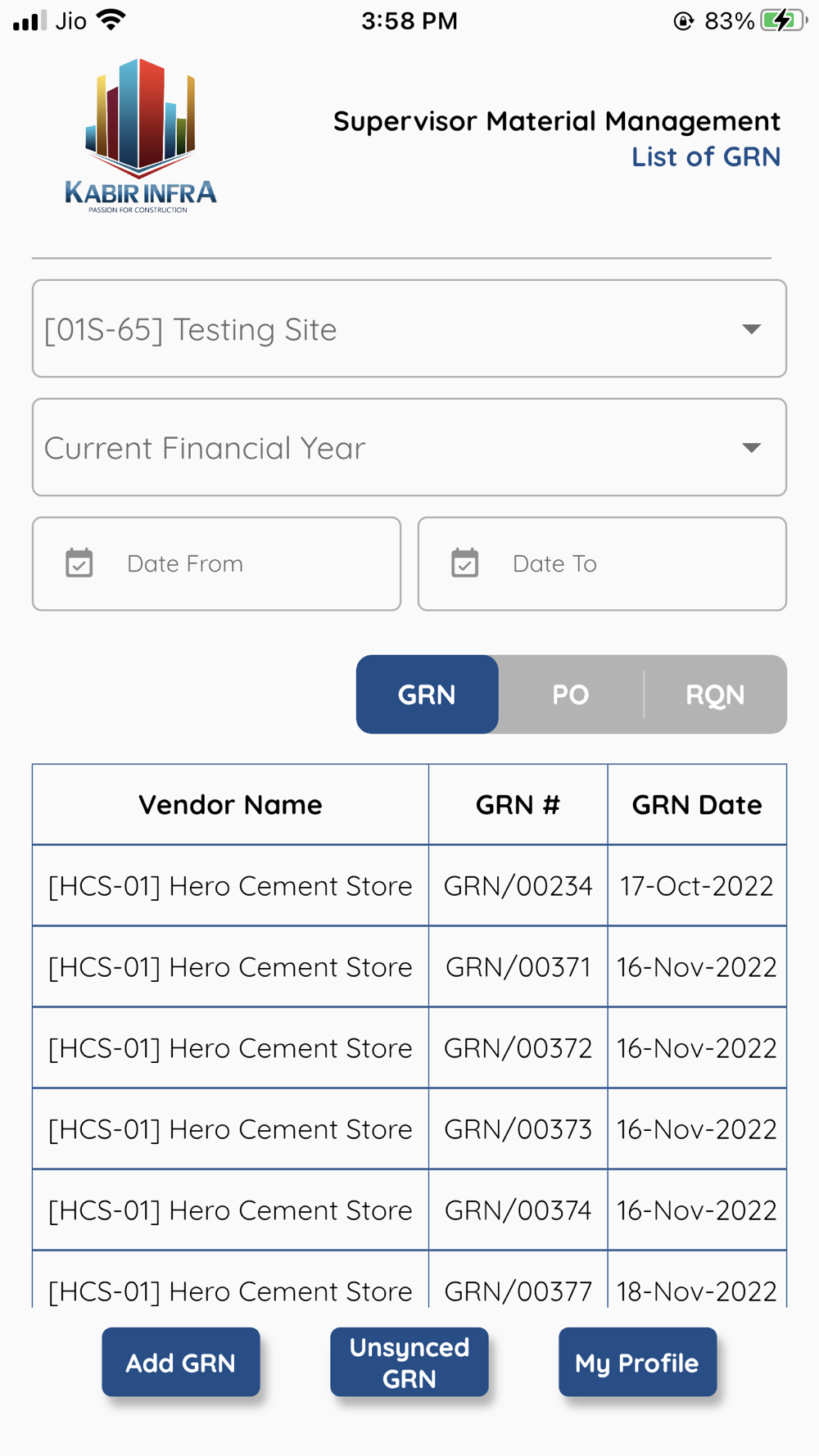Click the Supervisor Material Management title
The image size is (819, 1456).
pyautogui.click(x=557, y=121)
